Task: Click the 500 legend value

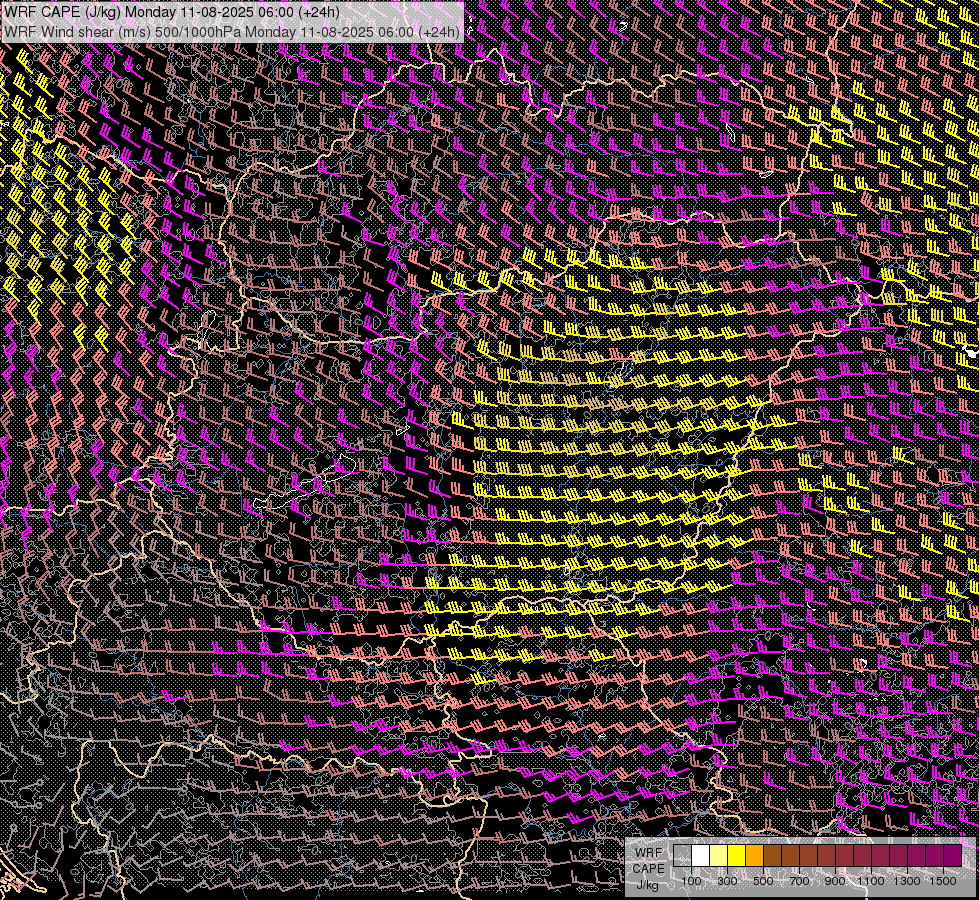Action: pyautogui.click(x=763, y=881)
